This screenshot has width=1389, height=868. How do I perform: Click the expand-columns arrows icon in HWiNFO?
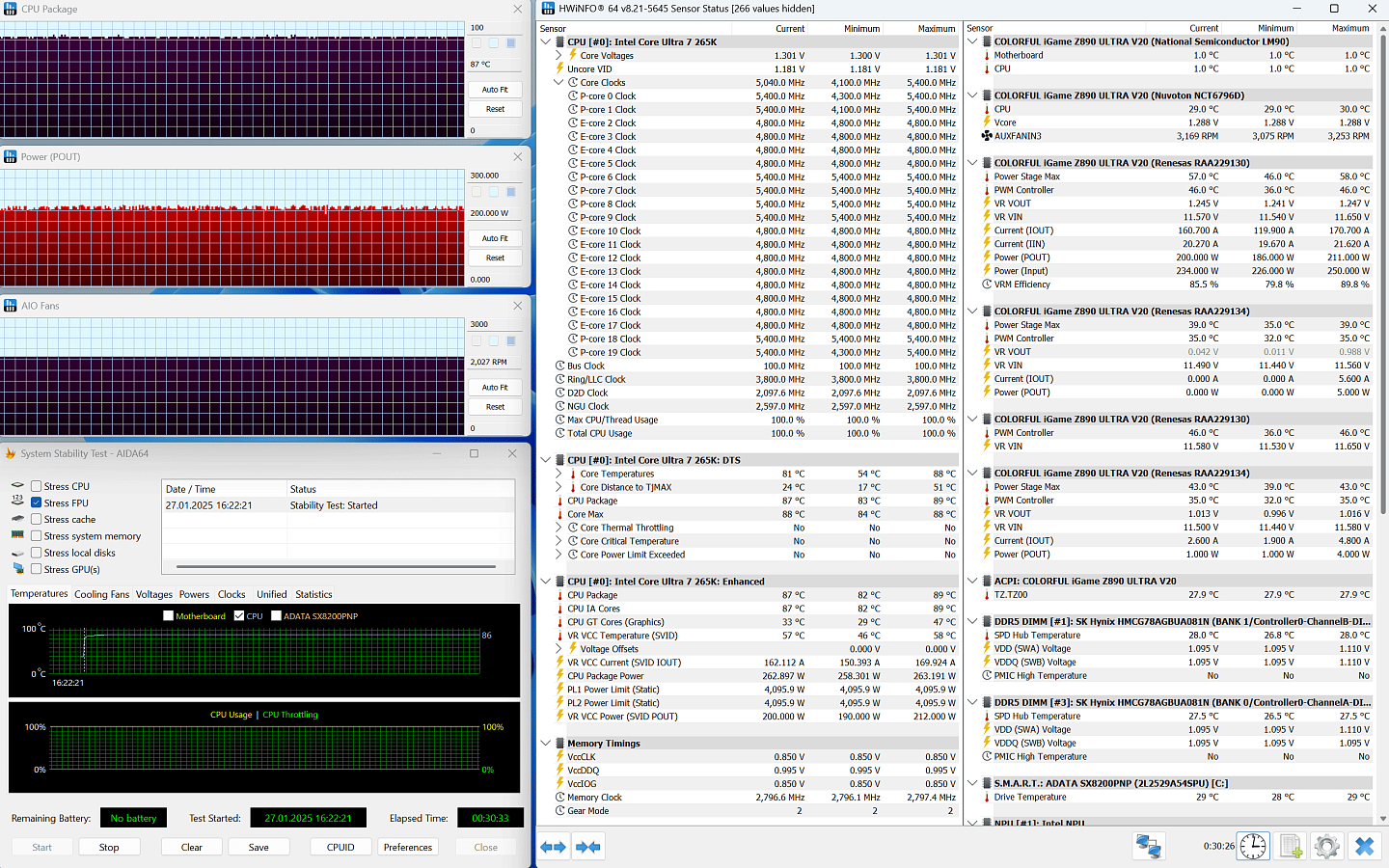(553, 847)
